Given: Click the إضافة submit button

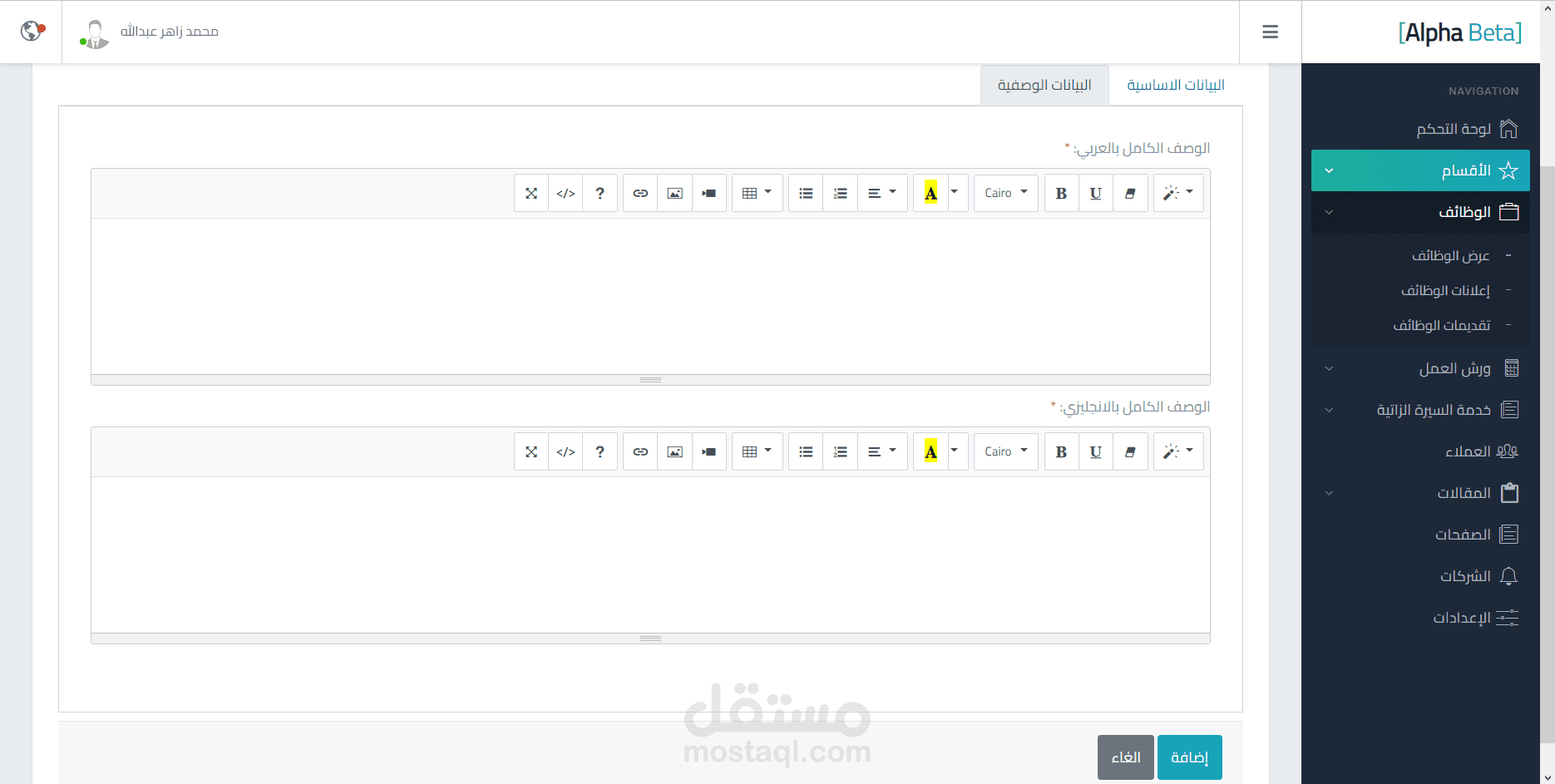Looking at the screenshot, I should 1189,757.
